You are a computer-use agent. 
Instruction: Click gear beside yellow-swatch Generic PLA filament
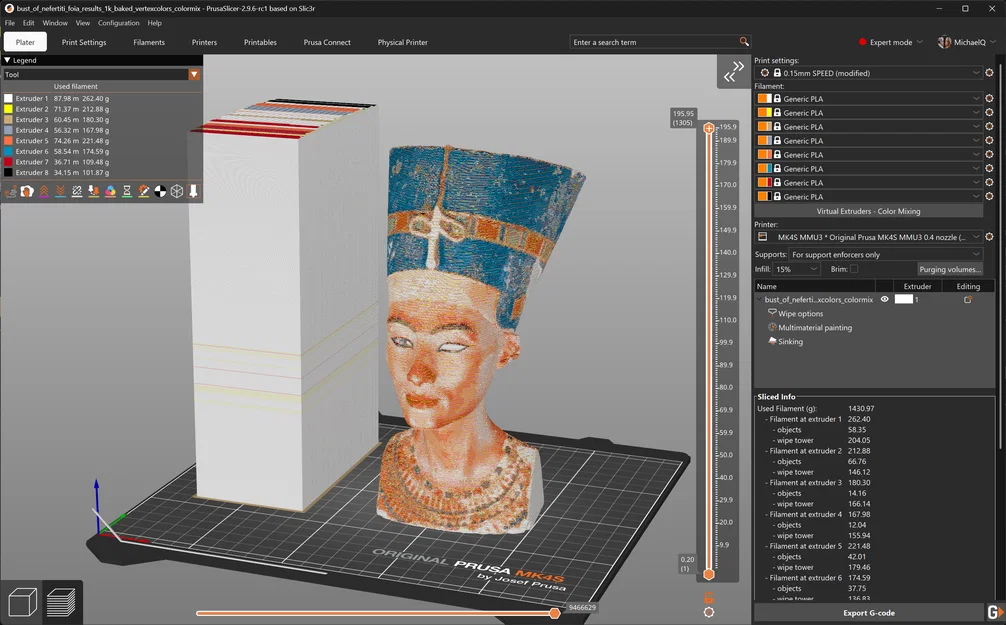[x=989, y=113]
